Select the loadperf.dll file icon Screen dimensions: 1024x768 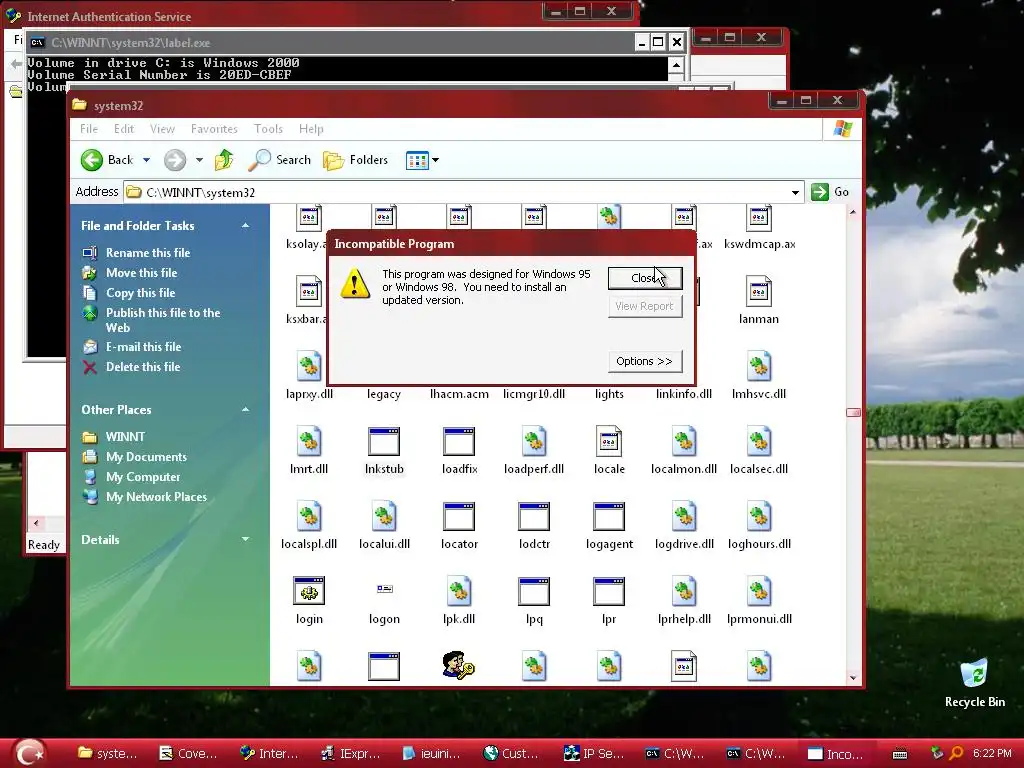(534, 441)
